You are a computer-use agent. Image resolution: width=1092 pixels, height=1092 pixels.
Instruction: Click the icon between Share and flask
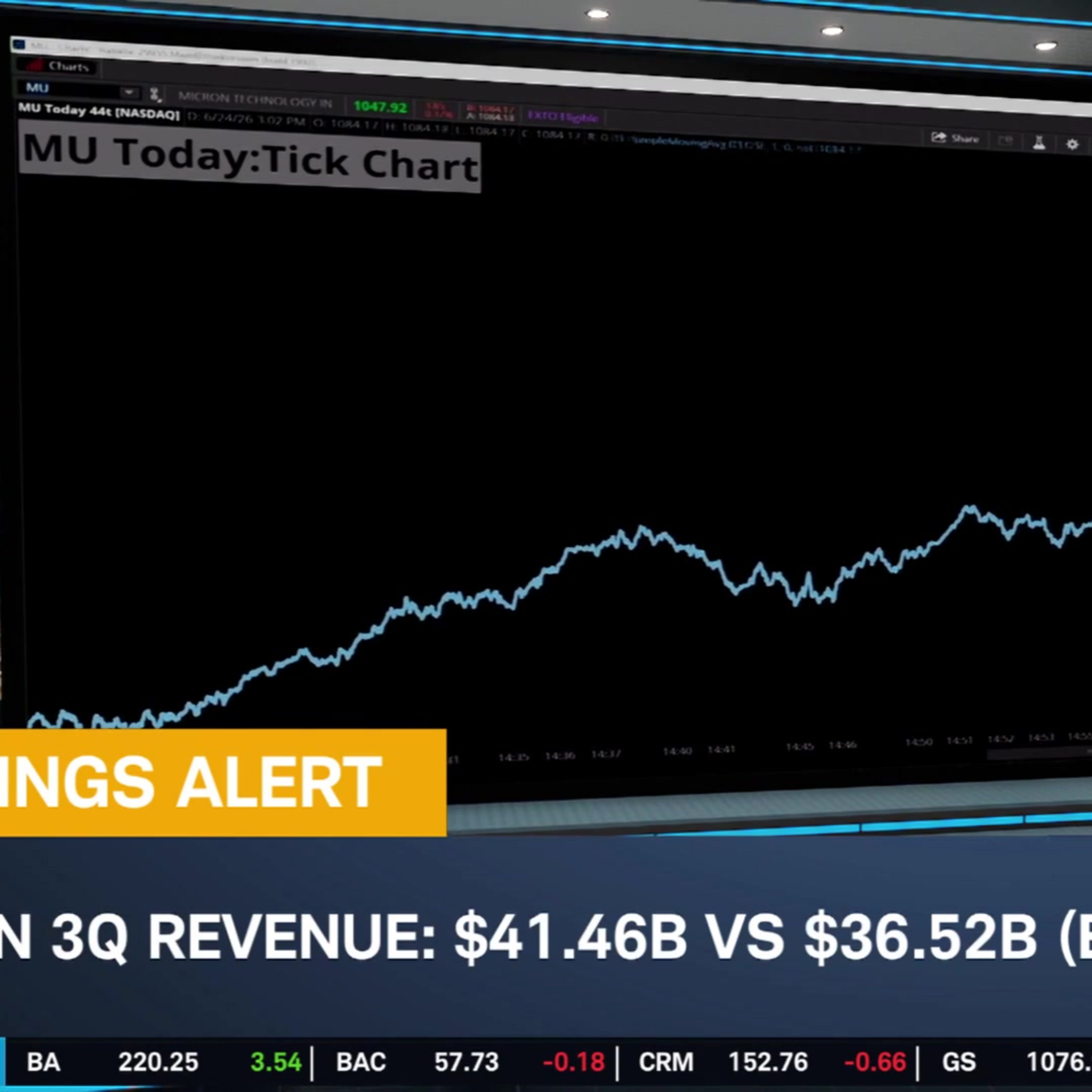[1005, 140]
